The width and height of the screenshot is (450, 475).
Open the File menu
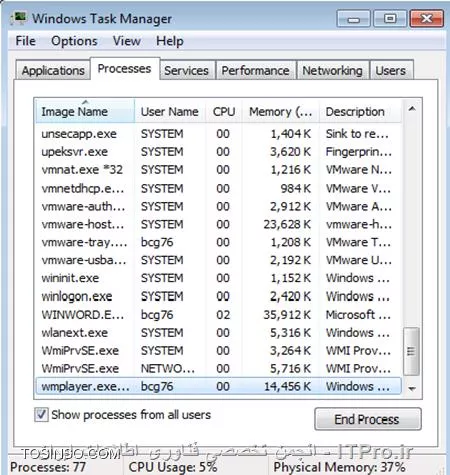25,41
